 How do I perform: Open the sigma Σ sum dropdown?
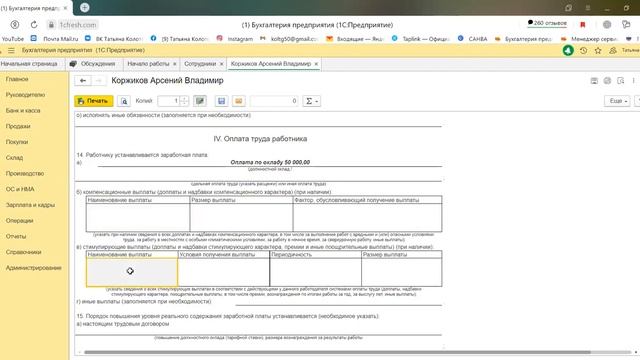coord(312,101)
